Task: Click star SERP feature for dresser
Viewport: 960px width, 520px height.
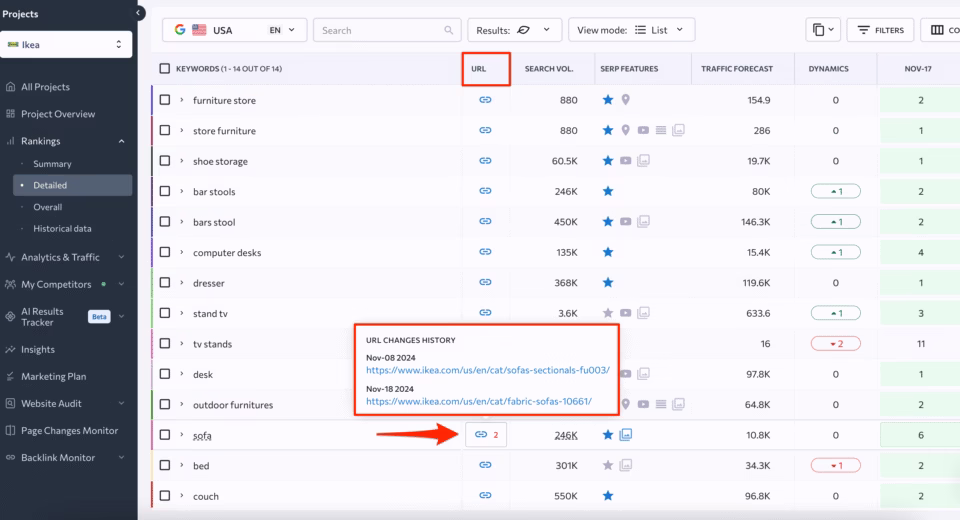Action: (x=608, y=282)
